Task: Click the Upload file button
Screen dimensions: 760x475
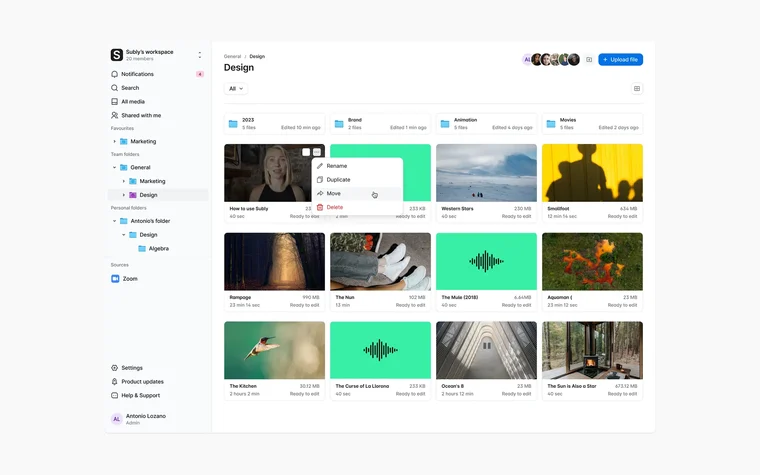Action: pyautogui.click(x=620, y=60)
